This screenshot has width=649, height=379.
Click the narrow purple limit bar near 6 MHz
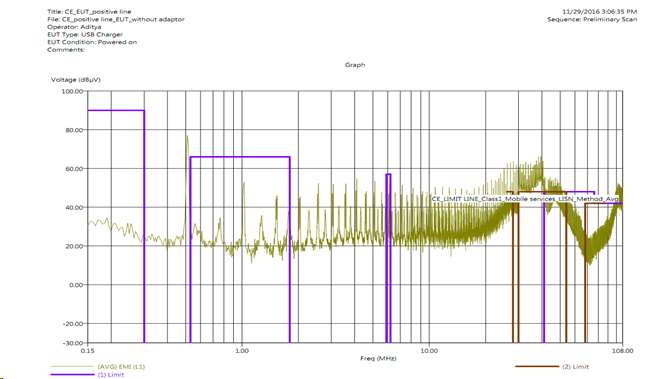point(388,259)
